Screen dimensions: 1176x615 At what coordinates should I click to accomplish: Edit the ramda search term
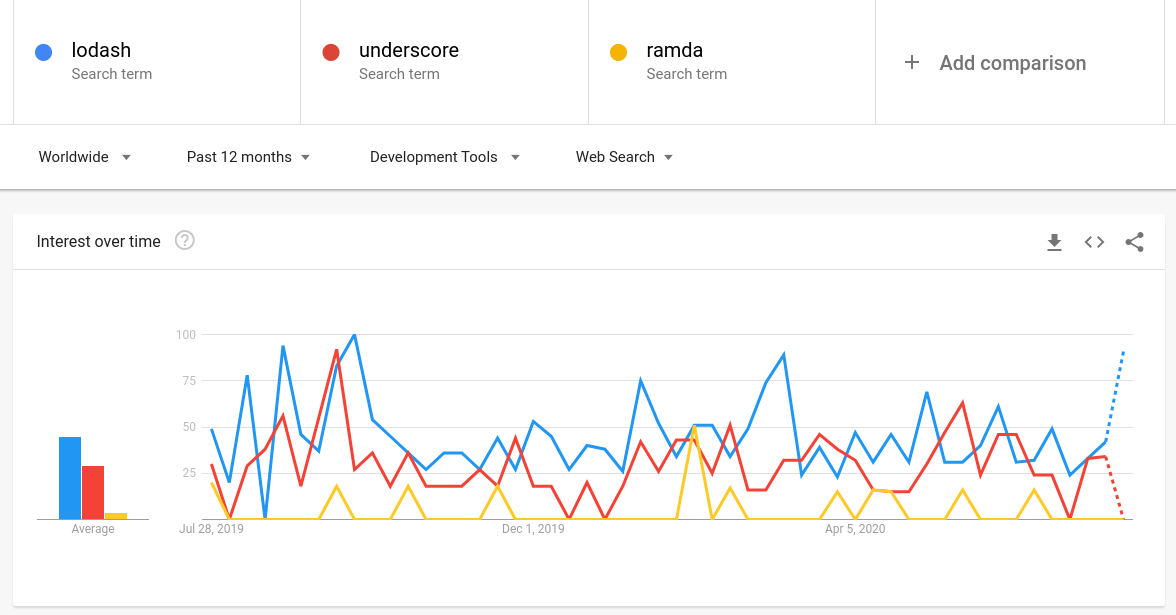tap(675, 50)
